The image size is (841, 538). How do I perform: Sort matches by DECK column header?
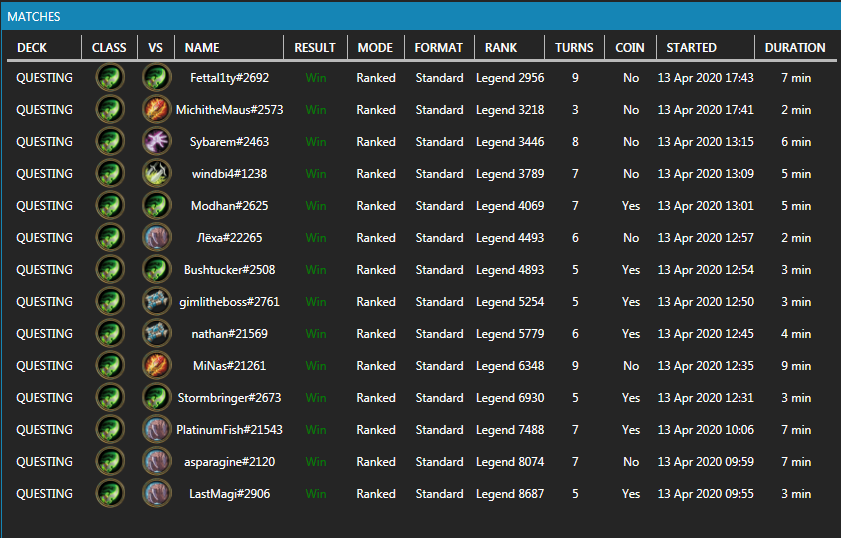(x=32, y=48)
